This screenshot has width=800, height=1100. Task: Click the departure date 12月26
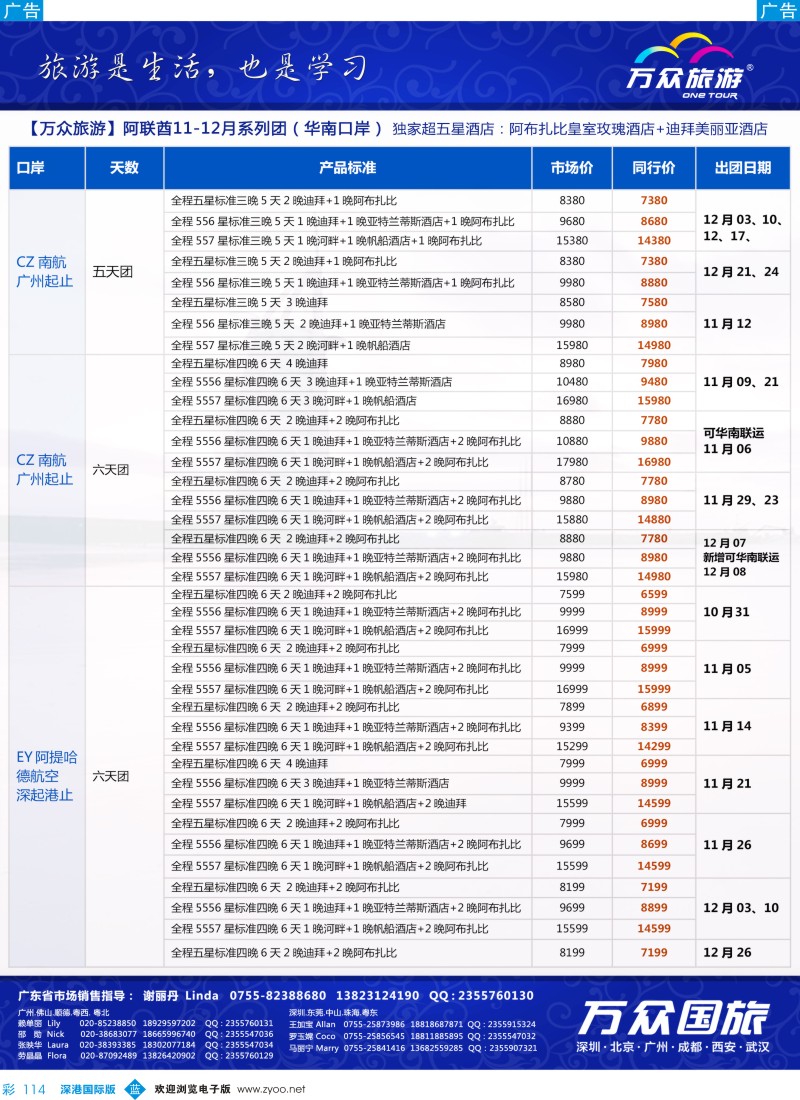(727, 953)
